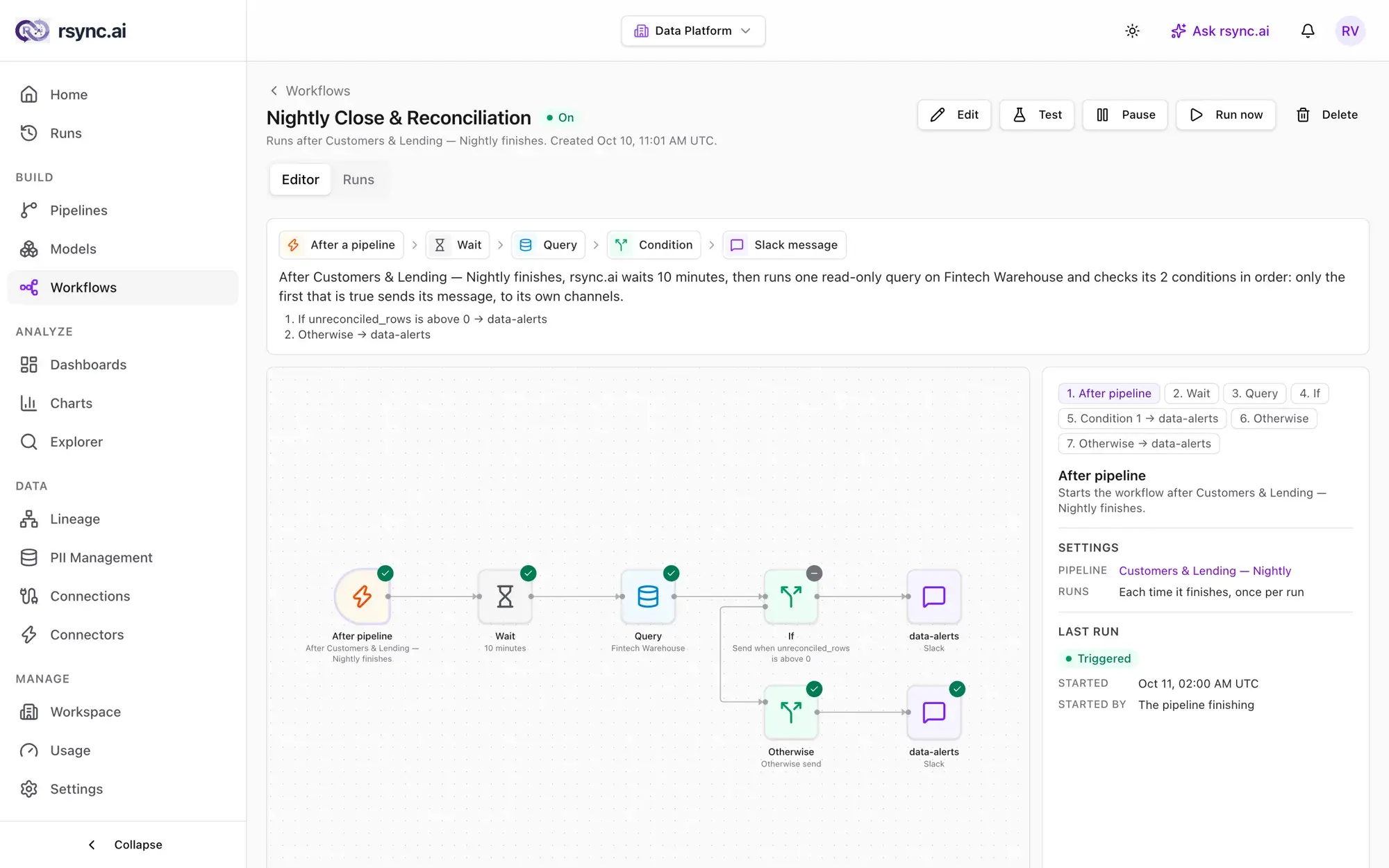This screenshot has height=868, width=1389.
Task: Expand the Data Platform workspace dropdown
Action: [693, 31]
